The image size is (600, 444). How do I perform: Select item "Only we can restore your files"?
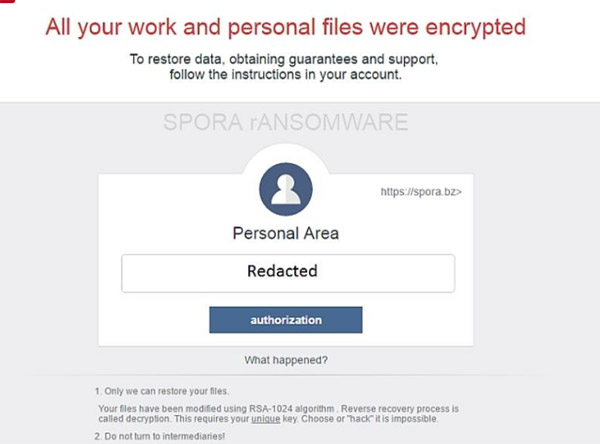[x=158, y=390]
